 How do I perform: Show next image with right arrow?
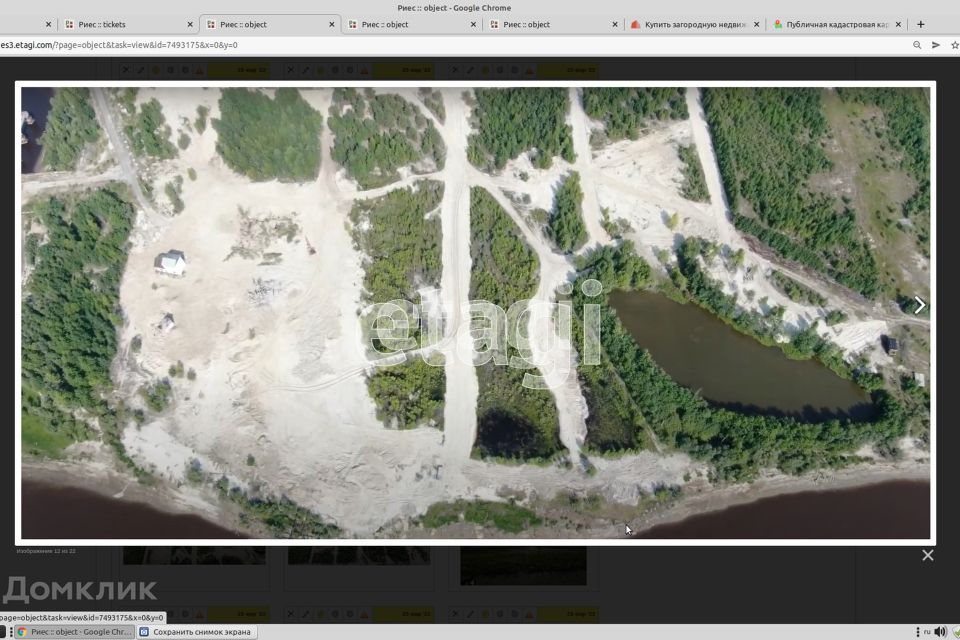click(x=919, y=305)
